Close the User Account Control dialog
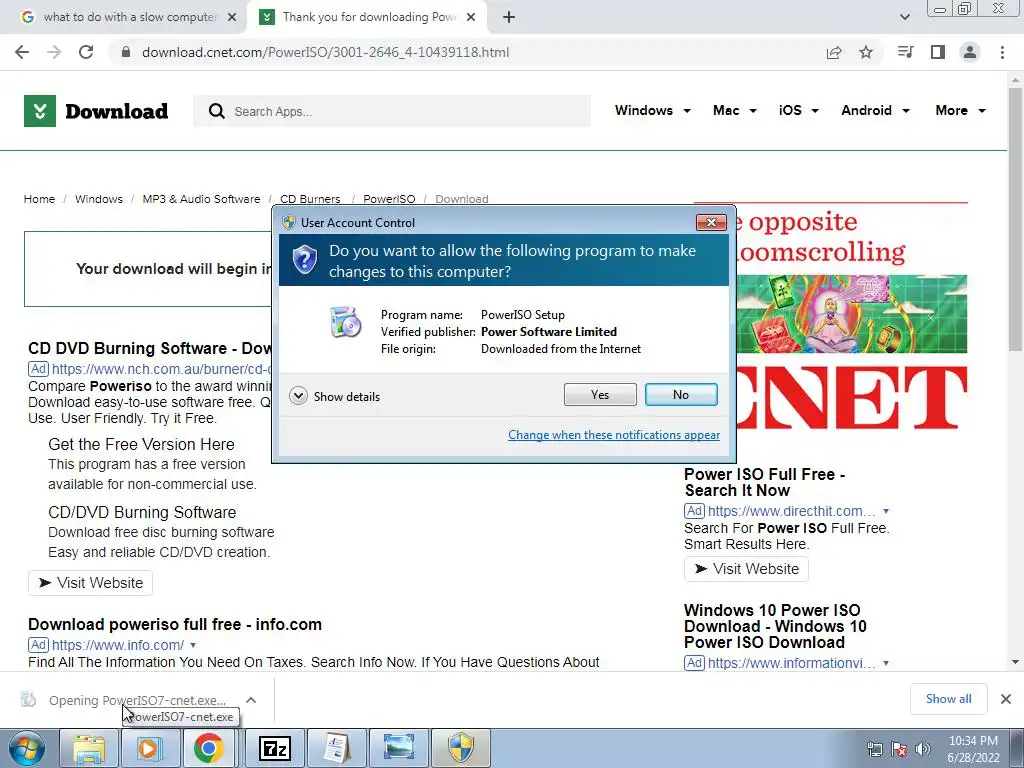This screenshot has height=768, width=1024. coord(711,223)
